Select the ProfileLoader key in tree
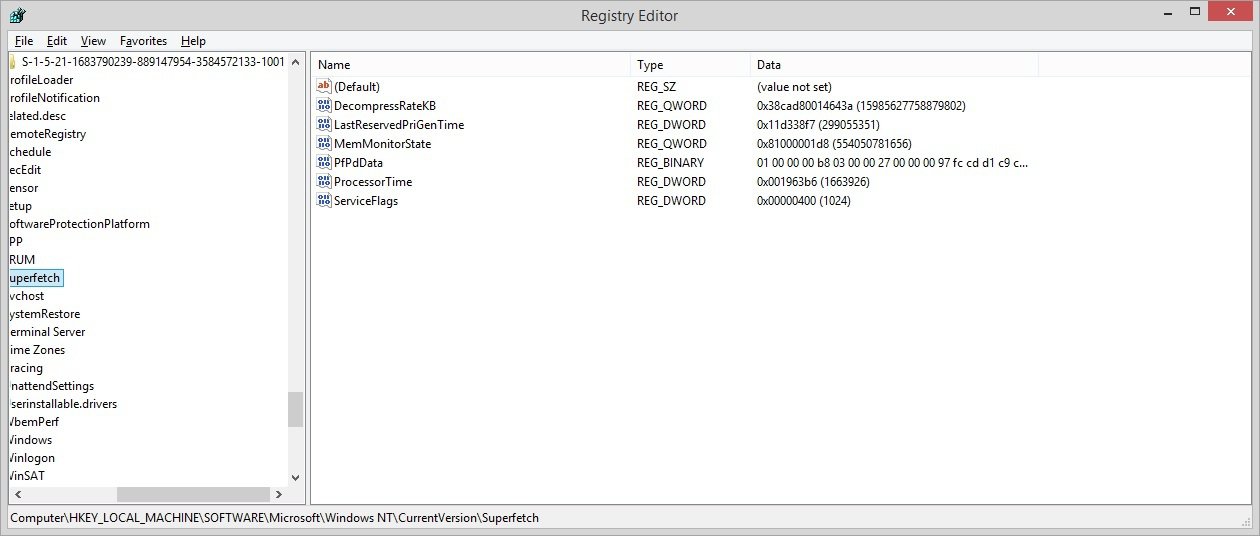1260x536 pixels. tap(41, 80)
